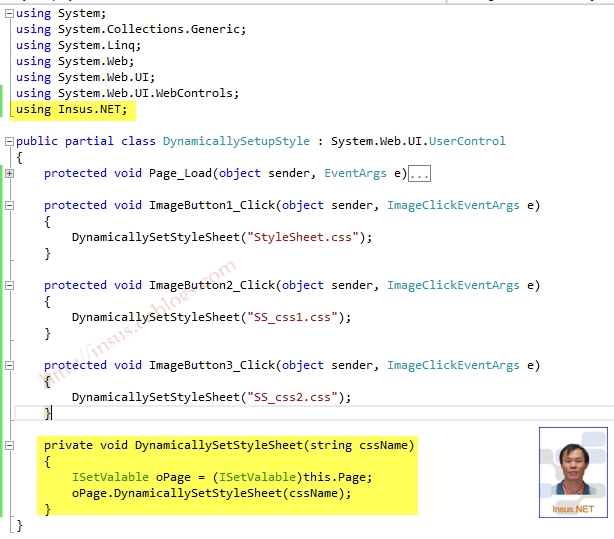Click the "using System.Linq;" line
Screen dimensions: 614x539
click(x=78, y=45)
